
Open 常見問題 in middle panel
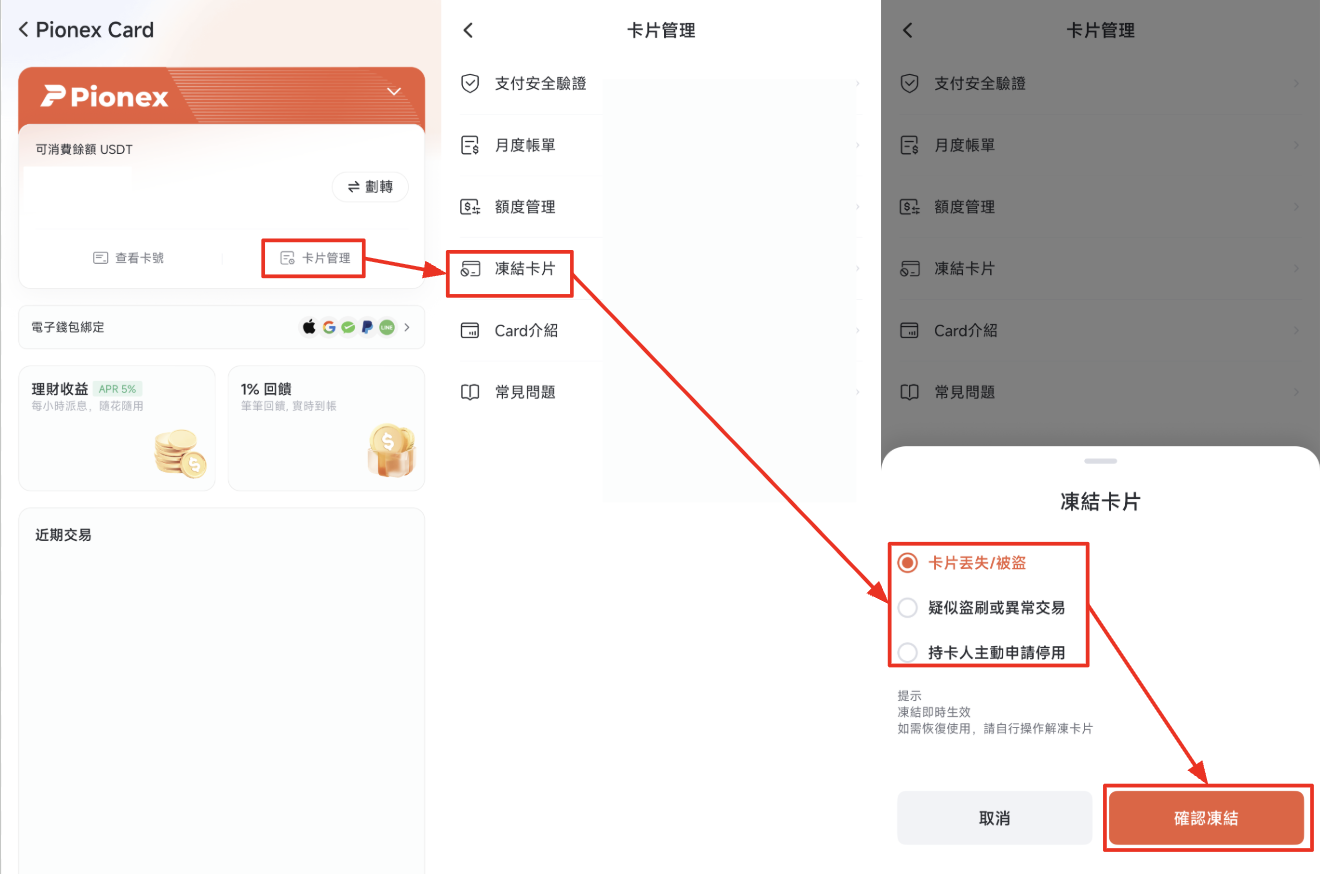pos(660,392)
